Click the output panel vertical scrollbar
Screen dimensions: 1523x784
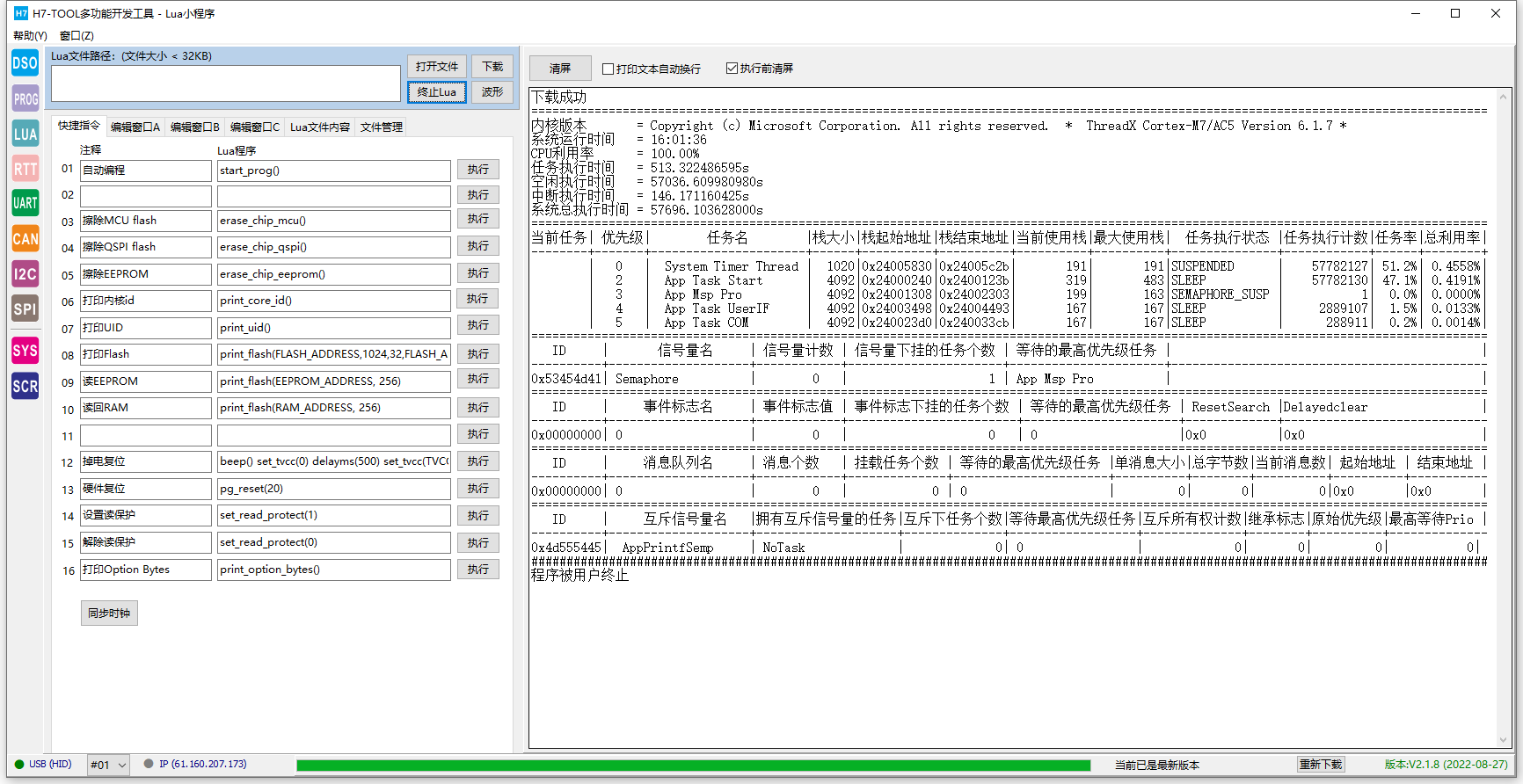click(x=1505, y=417)
